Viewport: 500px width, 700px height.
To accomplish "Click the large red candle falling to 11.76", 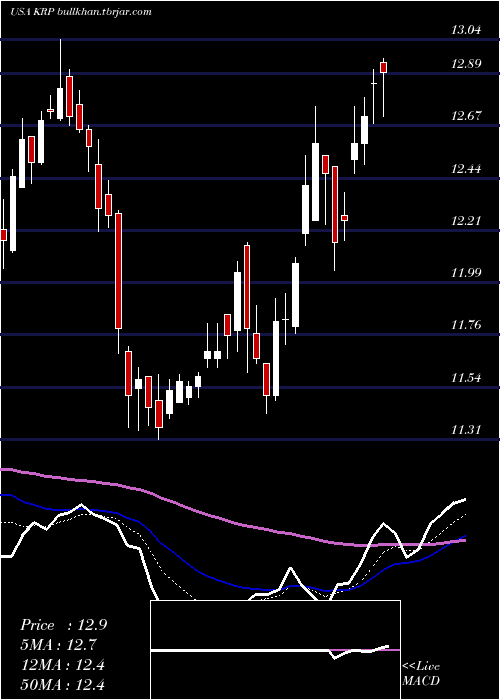I will 118,271.
